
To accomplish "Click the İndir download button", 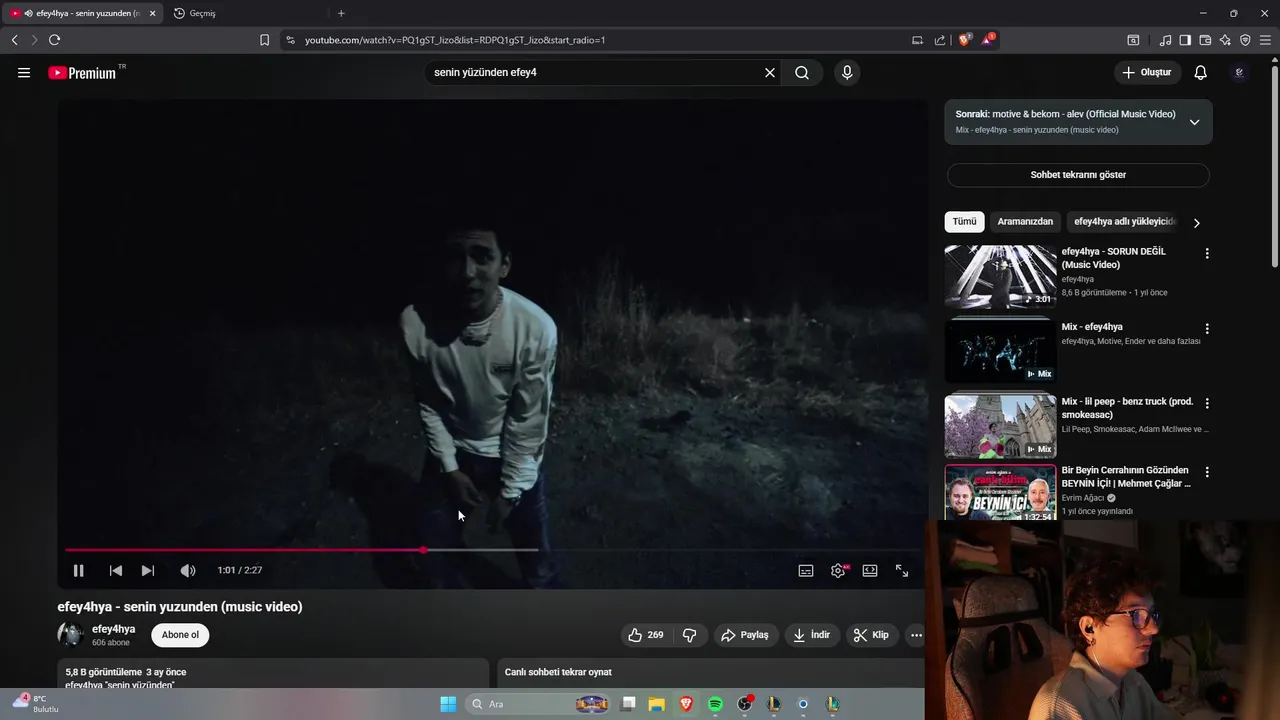I will (x=812, y=635).
